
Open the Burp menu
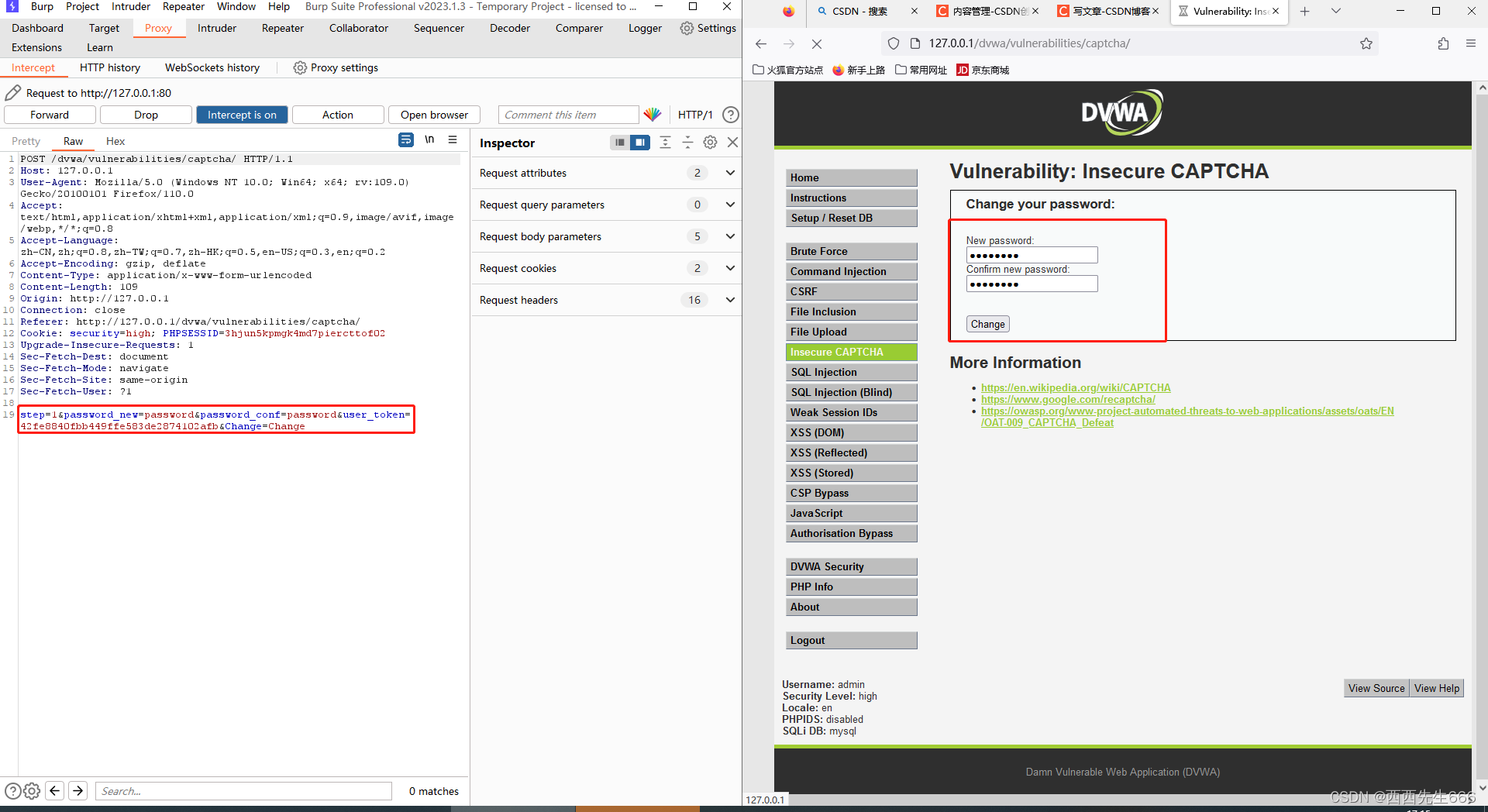pos(42,6)
